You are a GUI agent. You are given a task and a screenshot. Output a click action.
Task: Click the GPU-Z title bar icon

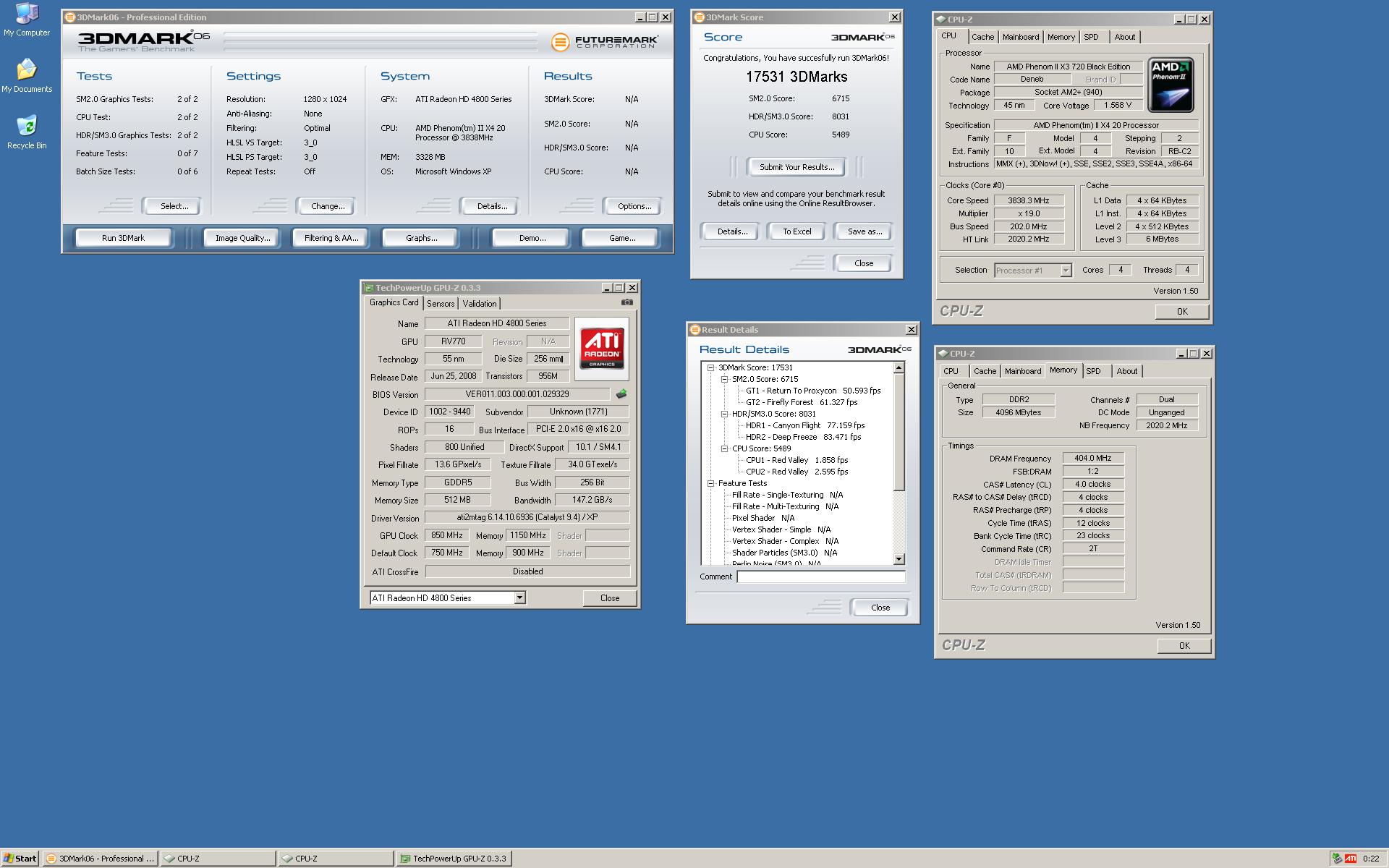369,288
